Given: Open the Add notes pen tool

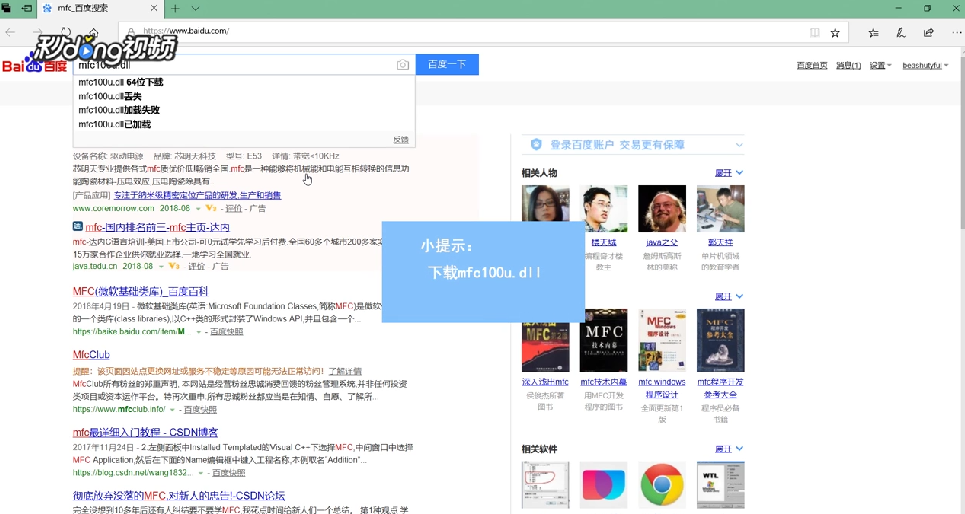Looking at the screenshot, I should coord(901,33).
